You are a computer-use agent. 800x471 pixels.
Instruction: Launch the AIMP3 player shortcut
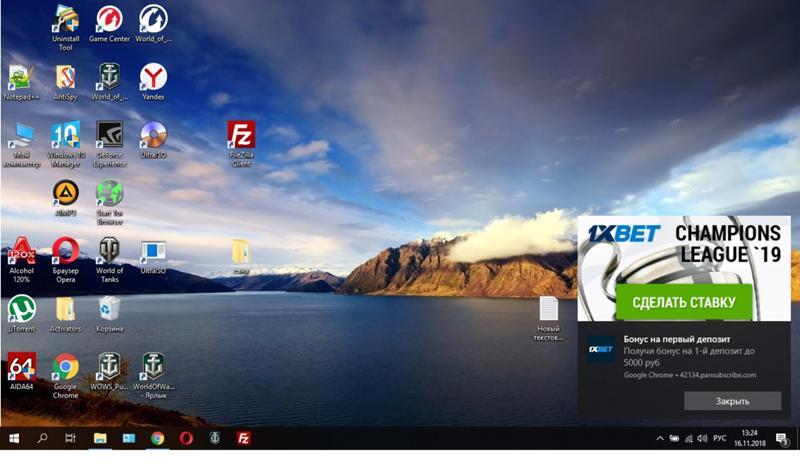point(65,198)
